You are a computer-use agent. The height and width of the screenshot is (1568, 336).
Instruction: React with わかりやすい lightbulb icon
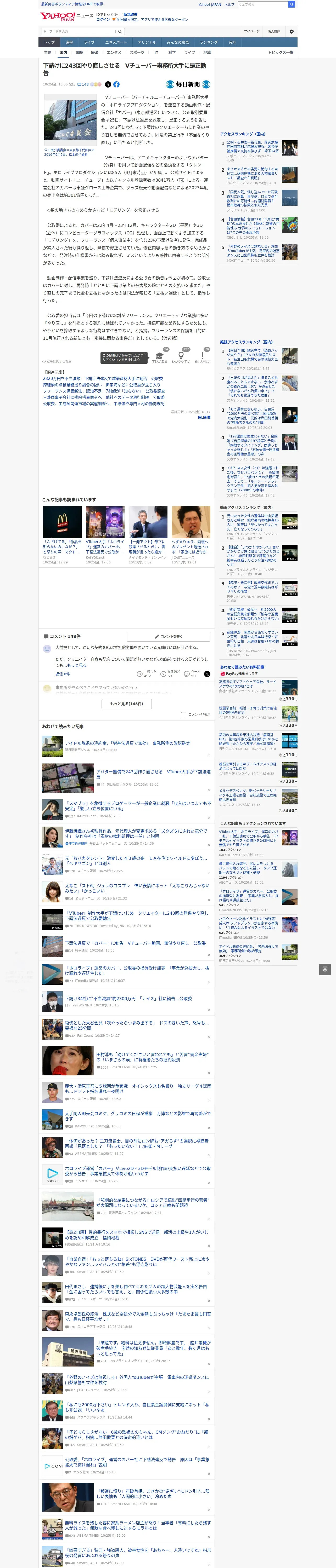181,355
